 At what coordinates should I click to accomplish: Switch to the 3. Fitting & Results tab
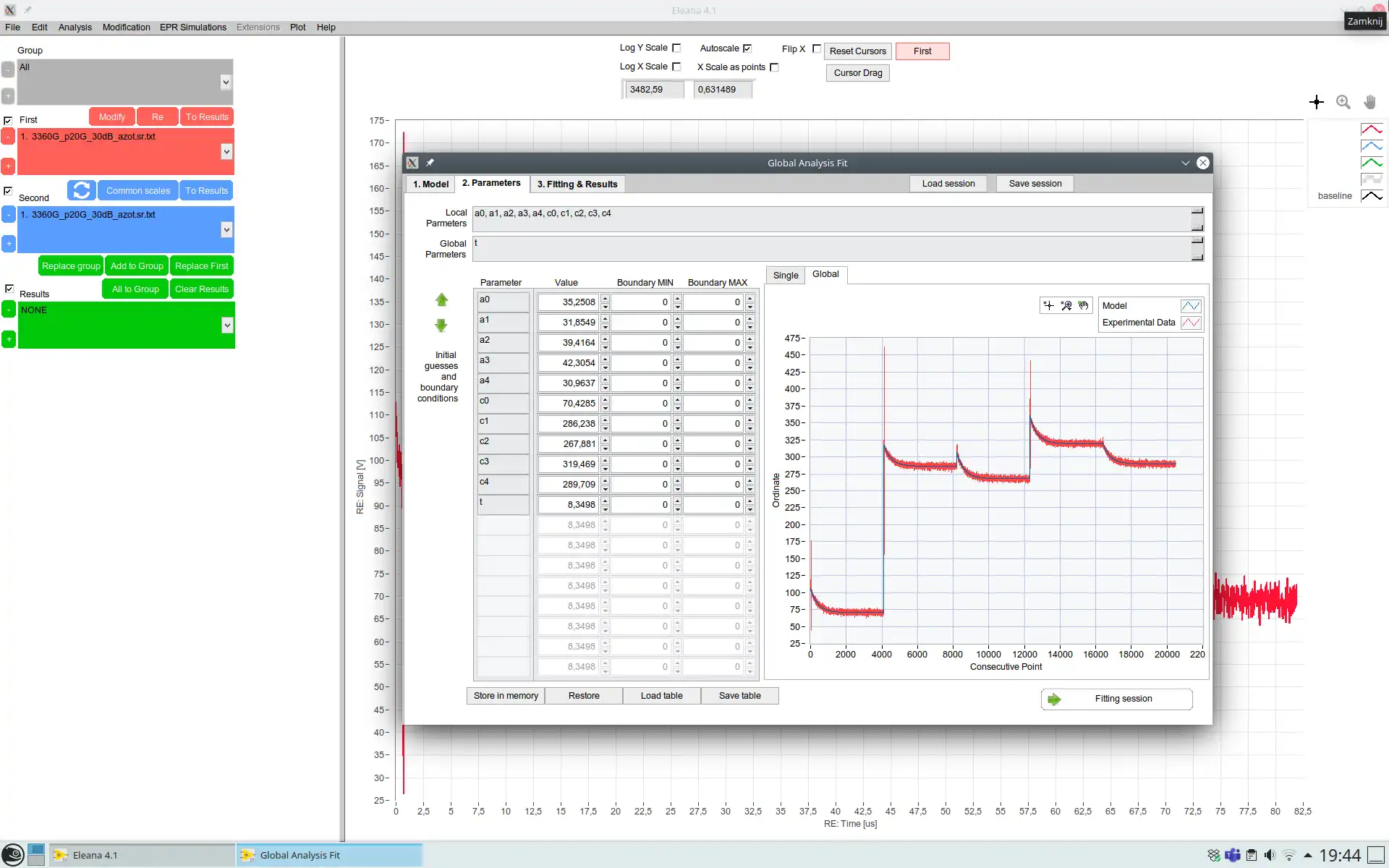(x=576, y=183)
